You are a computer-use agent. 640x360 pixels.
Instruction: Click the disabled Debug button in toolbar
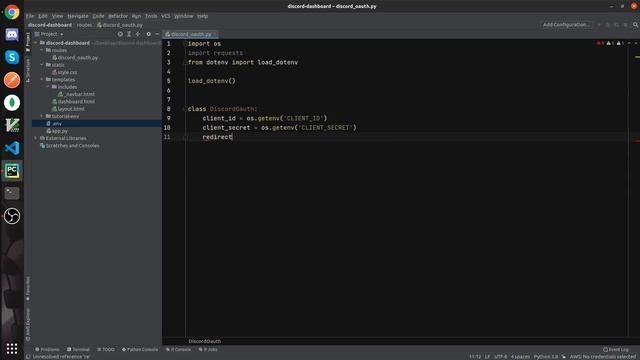coord(608,25)
